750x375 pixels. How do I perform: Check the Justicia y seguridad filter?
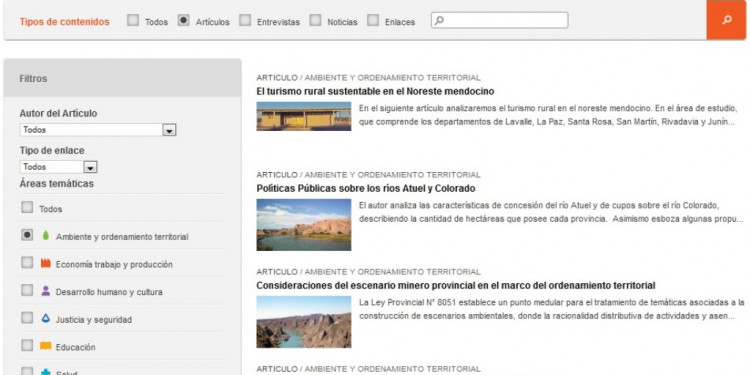pos(27,318)
